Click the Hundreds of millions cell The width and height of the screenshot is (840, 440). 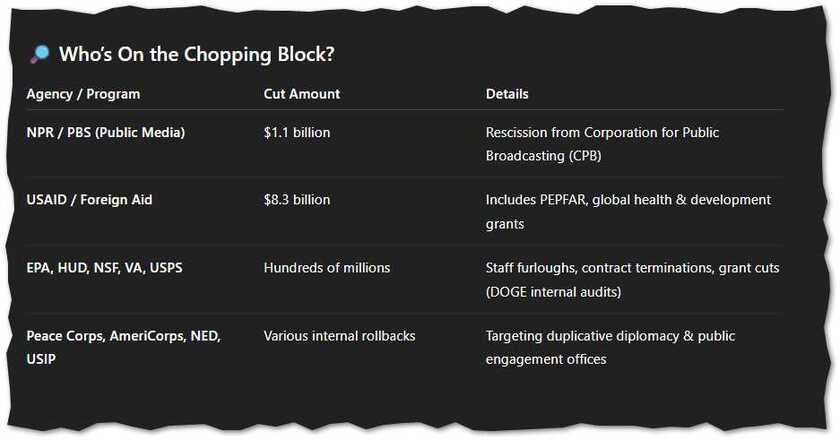tap(327, 267)
